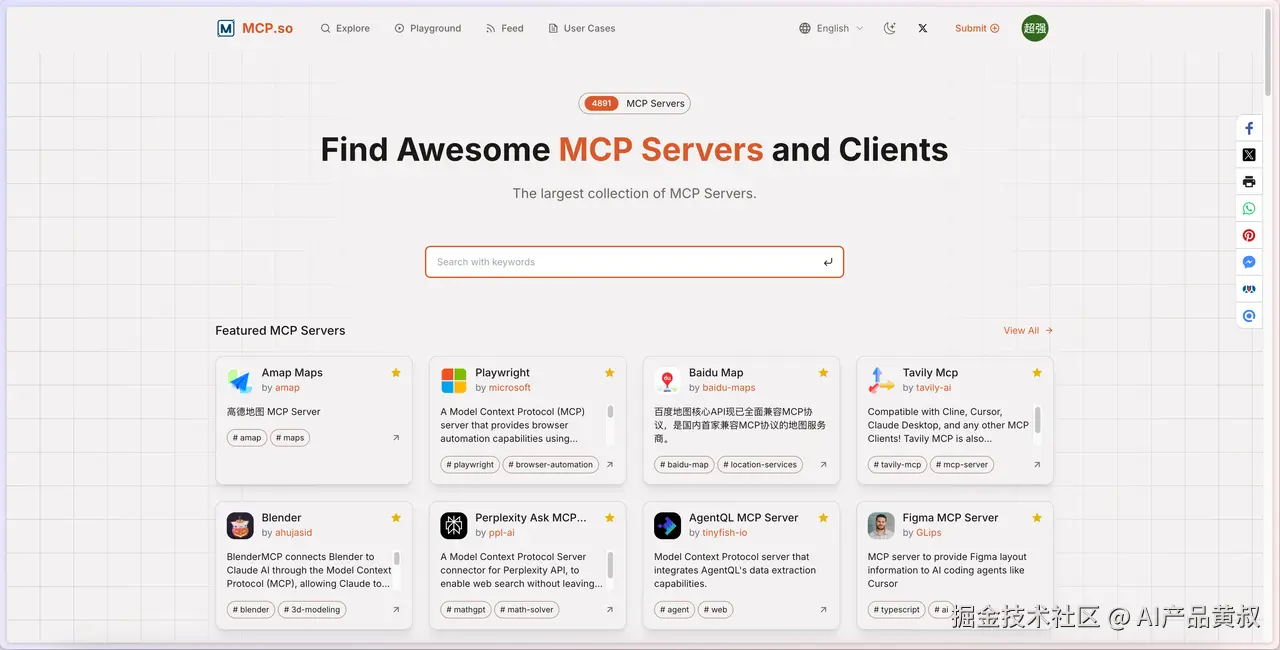
Task: Click the star on Playwright card
Action: (609, 372)
